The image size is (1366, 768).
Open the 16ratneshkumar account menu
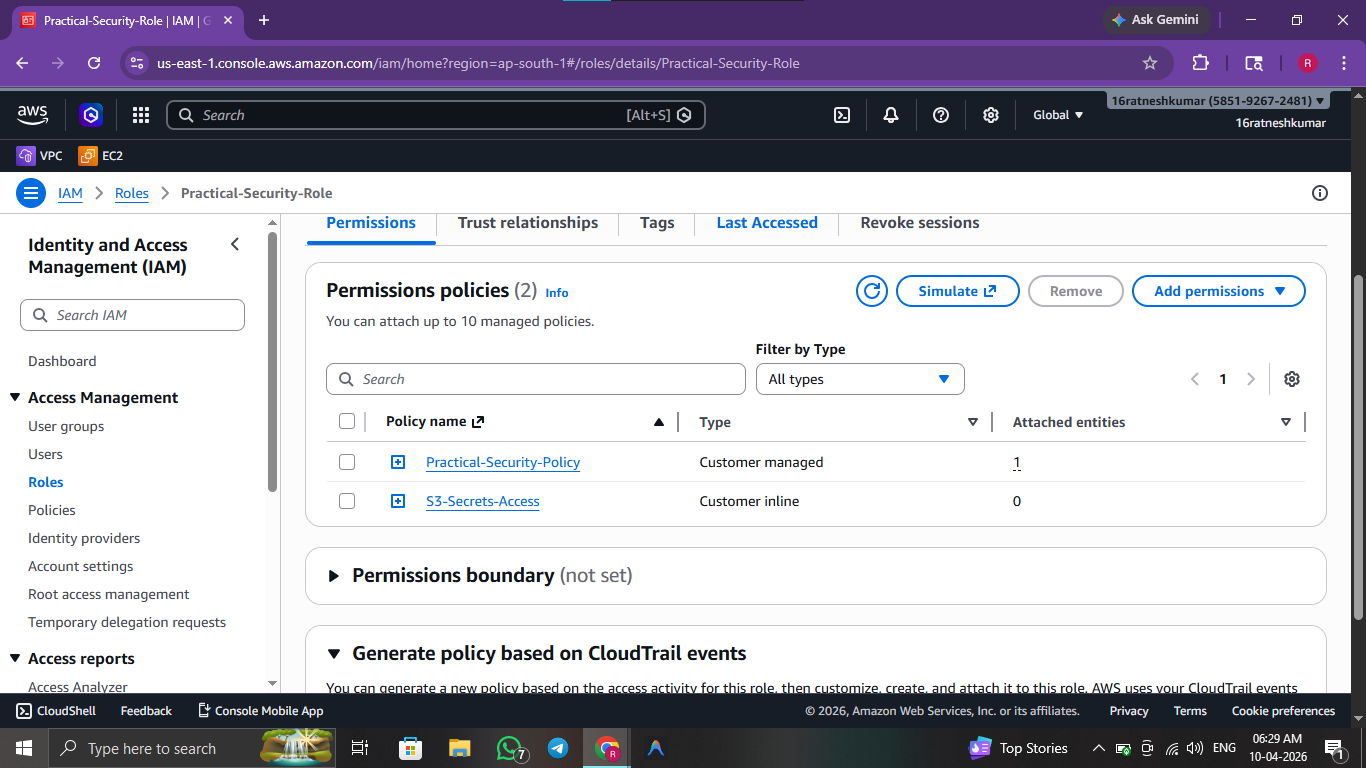coord(1218,101)
